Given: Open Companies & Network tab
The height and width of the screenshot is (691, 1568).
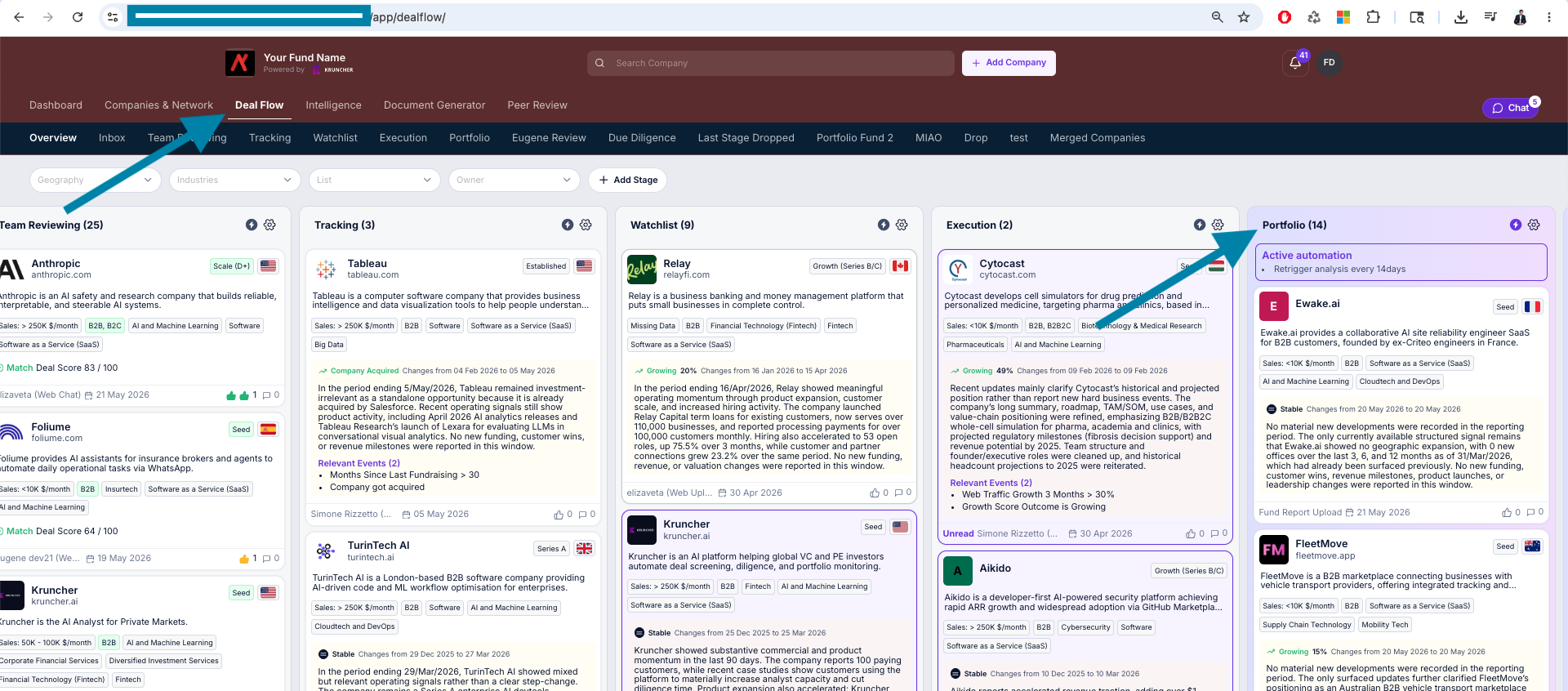Looking at the screenshot, I should (158, 105).
